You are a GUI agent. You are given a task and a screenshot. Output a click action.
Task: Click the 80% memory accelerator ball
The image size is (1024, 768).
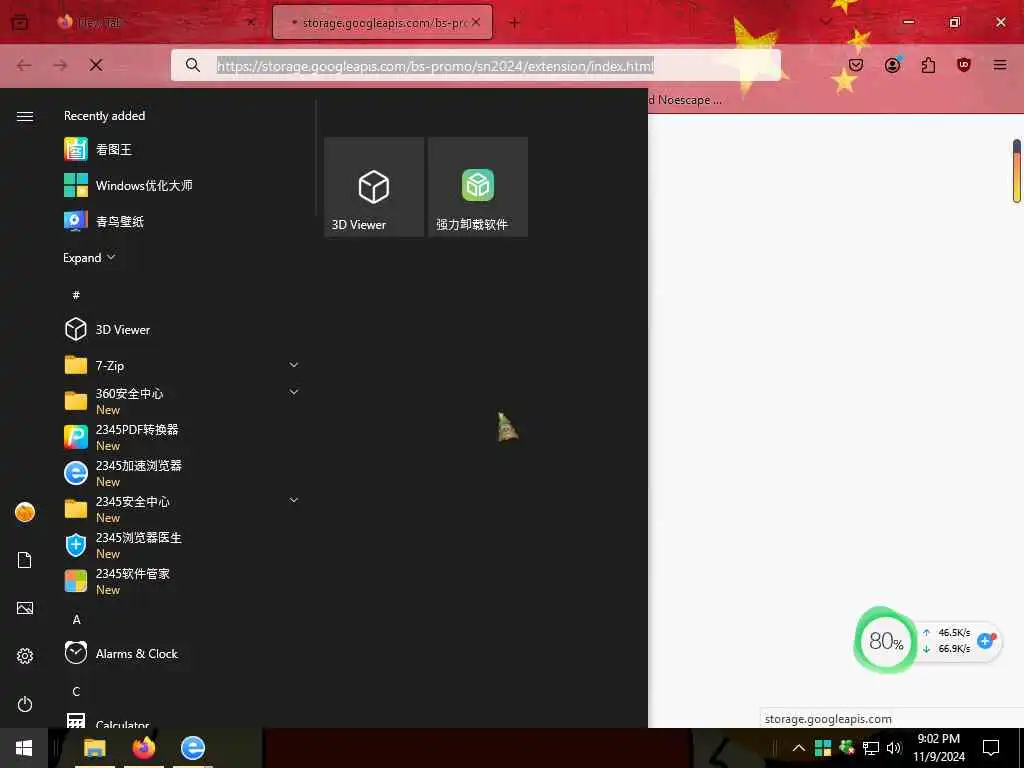point(886,641)
